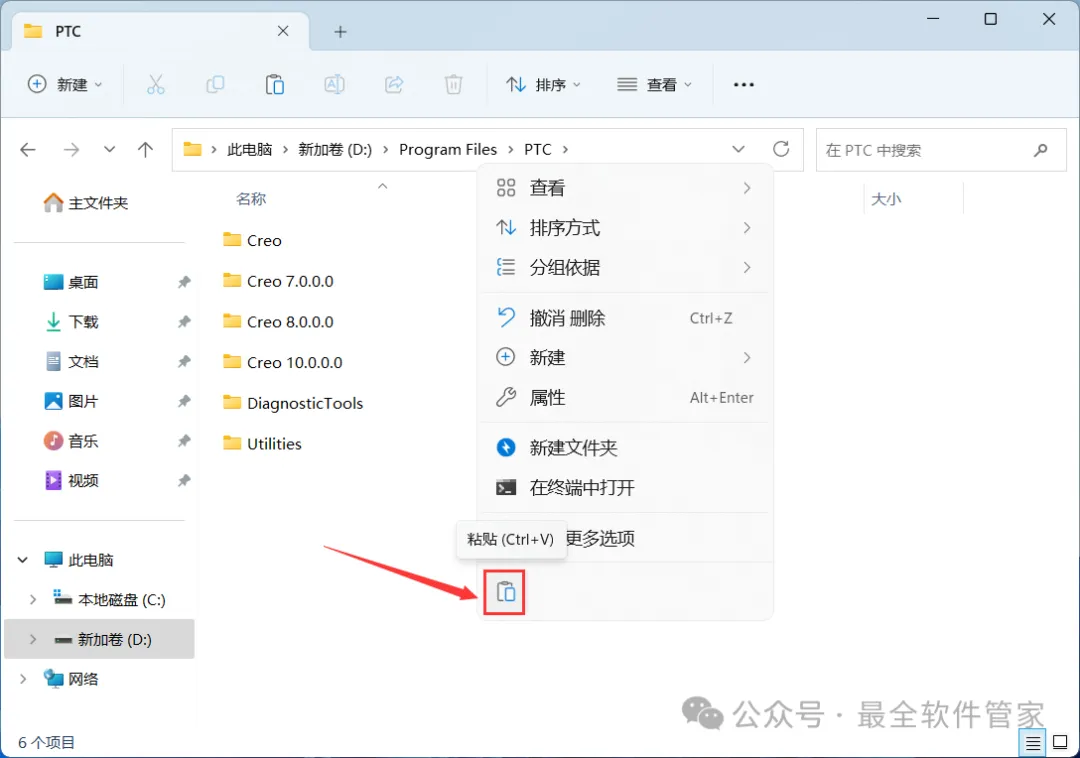Open the 新建 dropdown in toolbar
The image size is (1080, 758).
(x=65, y=85)
